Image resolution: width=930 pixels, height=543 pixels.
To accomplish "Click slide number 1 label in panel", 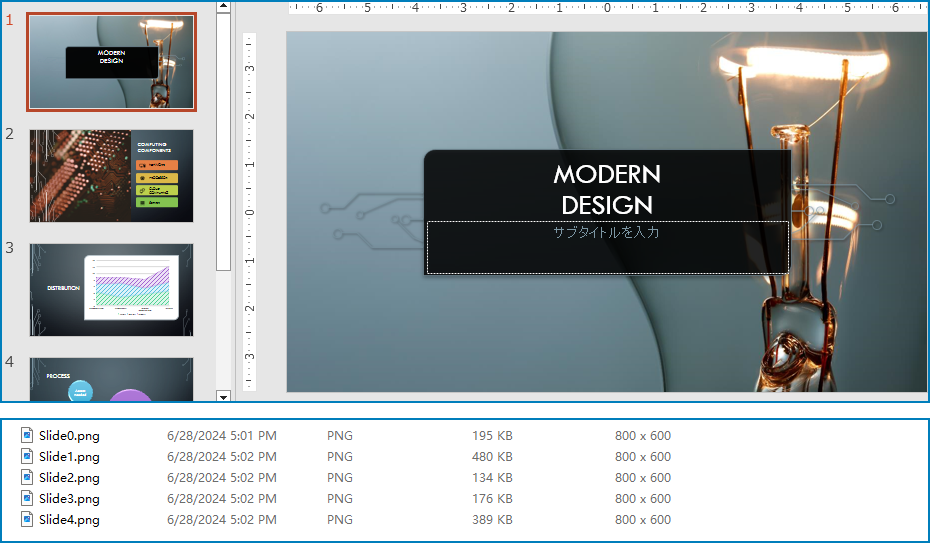I will pyautogui.click(x=9, y=20).
